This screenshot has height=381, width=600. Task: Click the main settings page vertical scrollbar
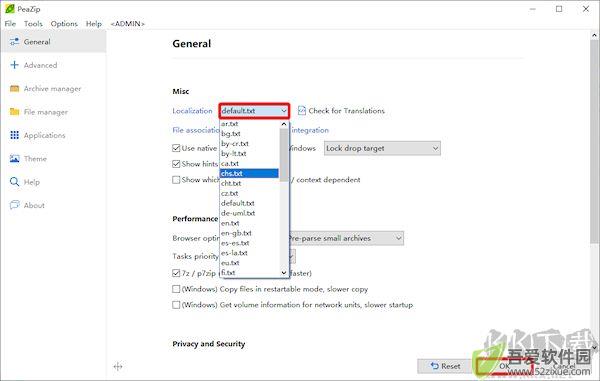click(x=594, y=142)
